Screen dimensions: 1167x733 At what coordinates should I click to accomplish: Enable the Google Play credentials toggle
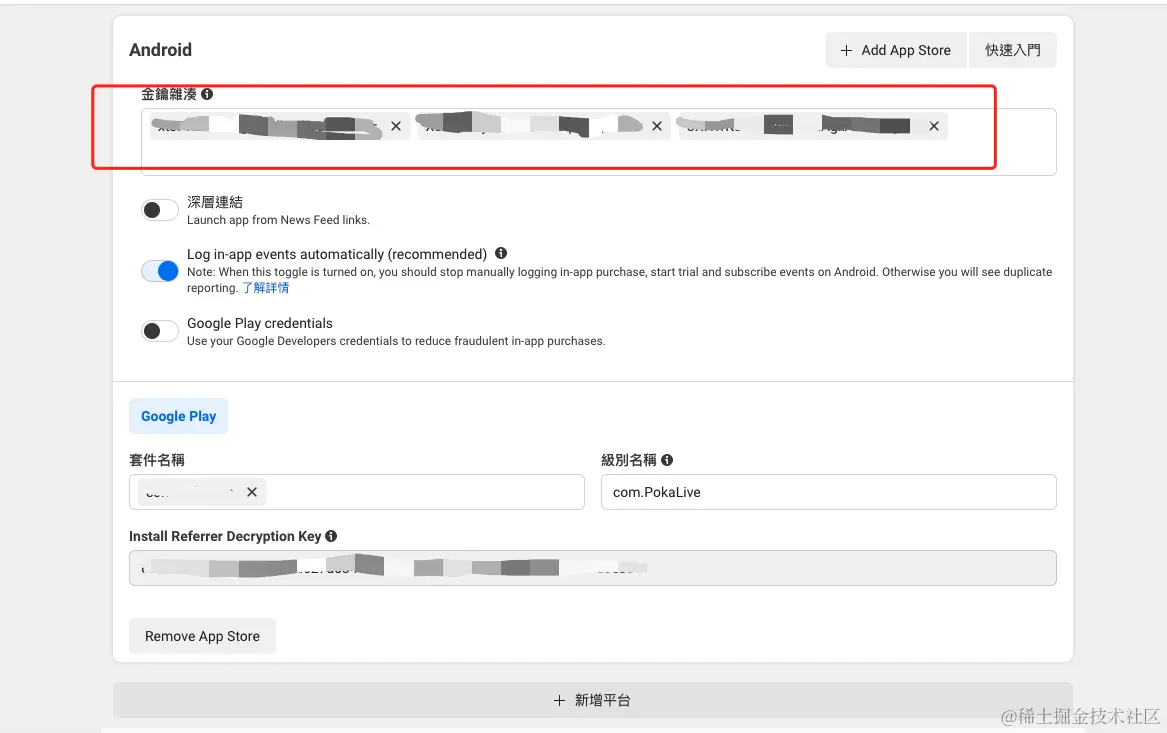point(160,331)
